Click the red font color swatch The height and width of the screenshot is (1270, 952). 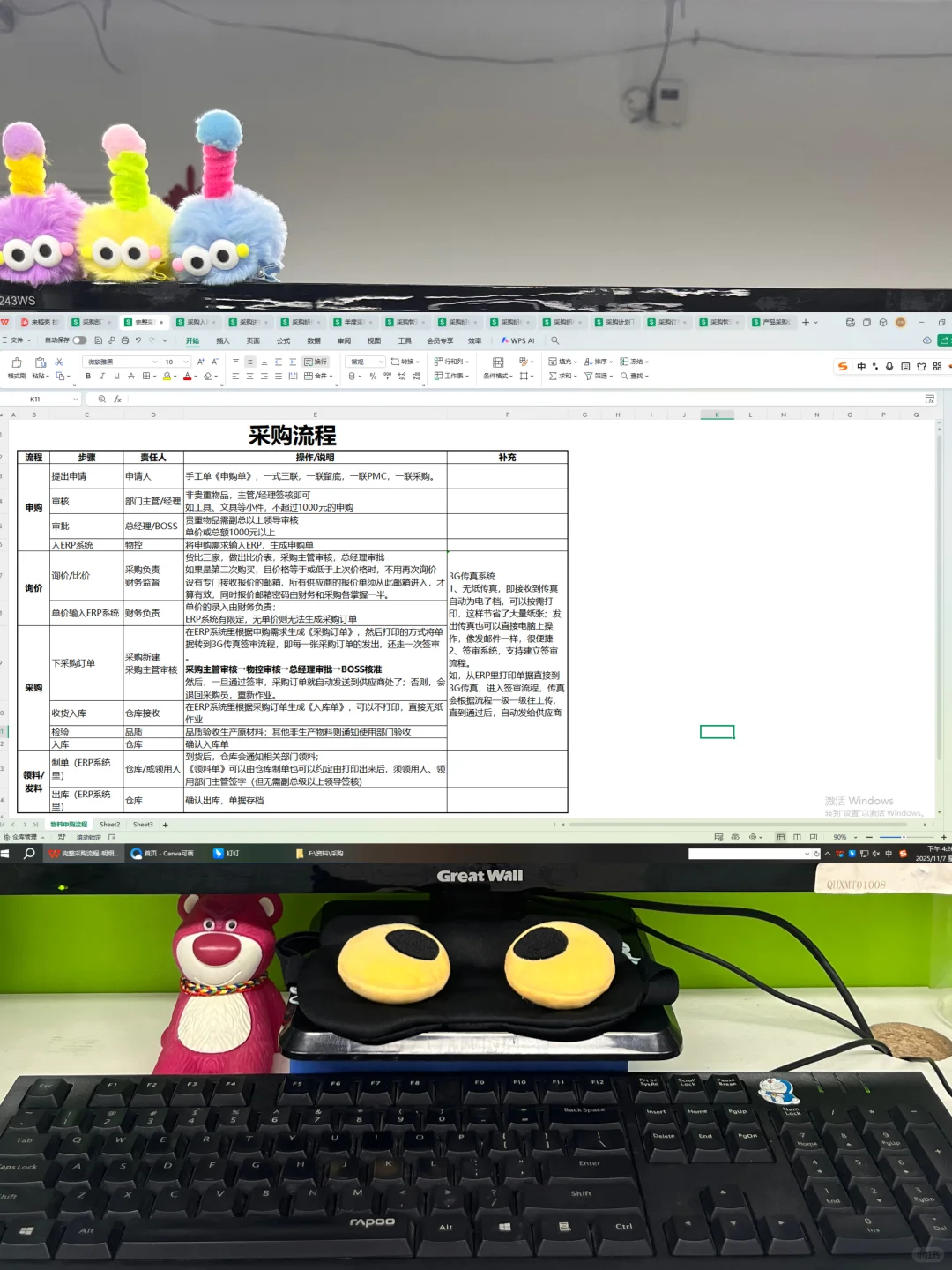[187, 377]
